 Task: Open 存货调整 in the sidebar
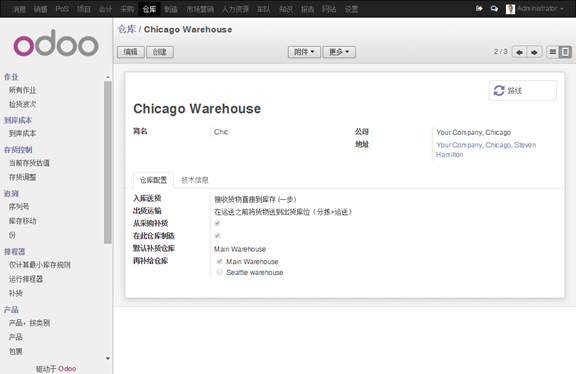tap(22, 177)
